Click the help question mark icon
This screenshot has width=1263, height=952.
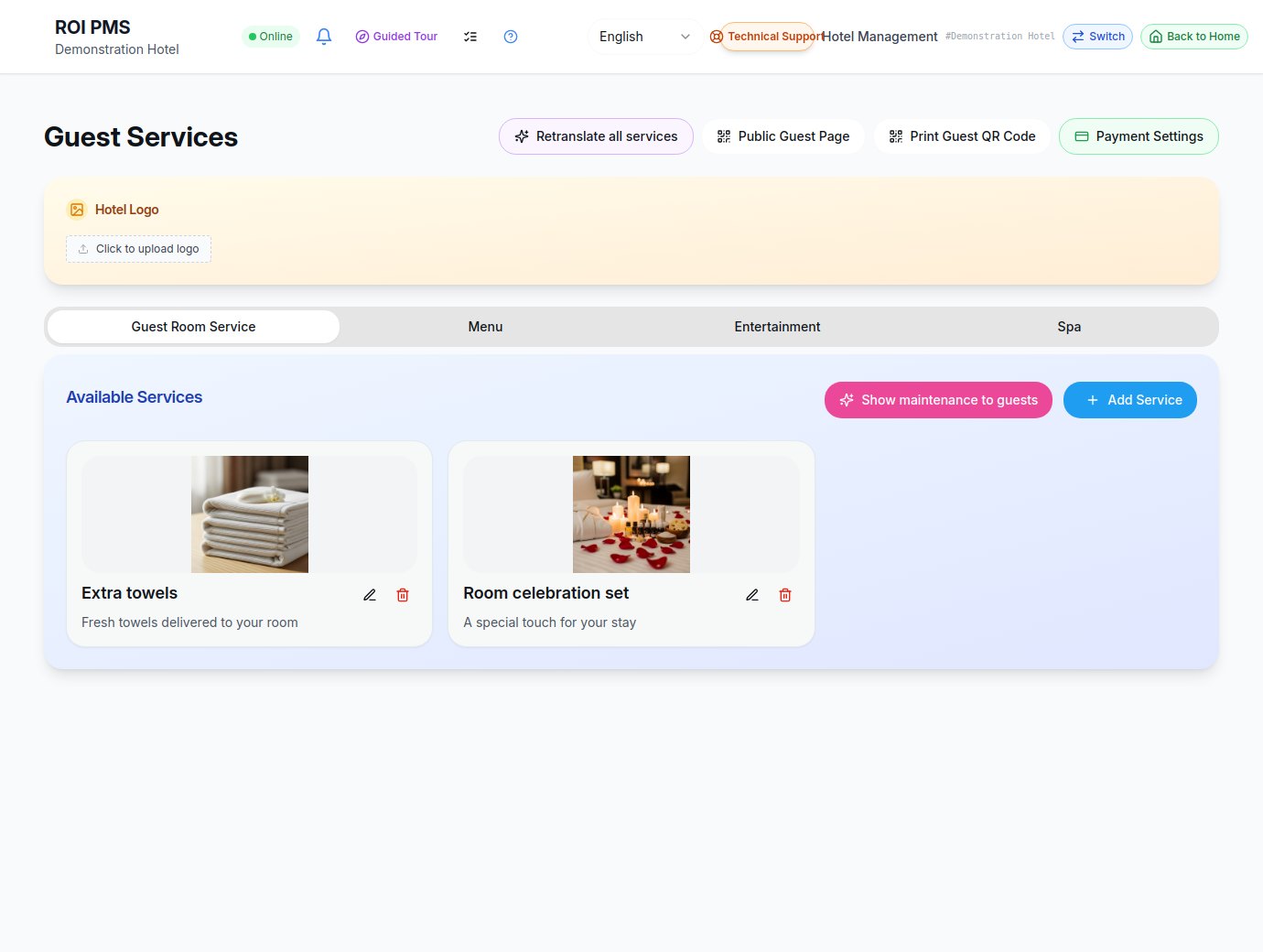pos(511,37)
